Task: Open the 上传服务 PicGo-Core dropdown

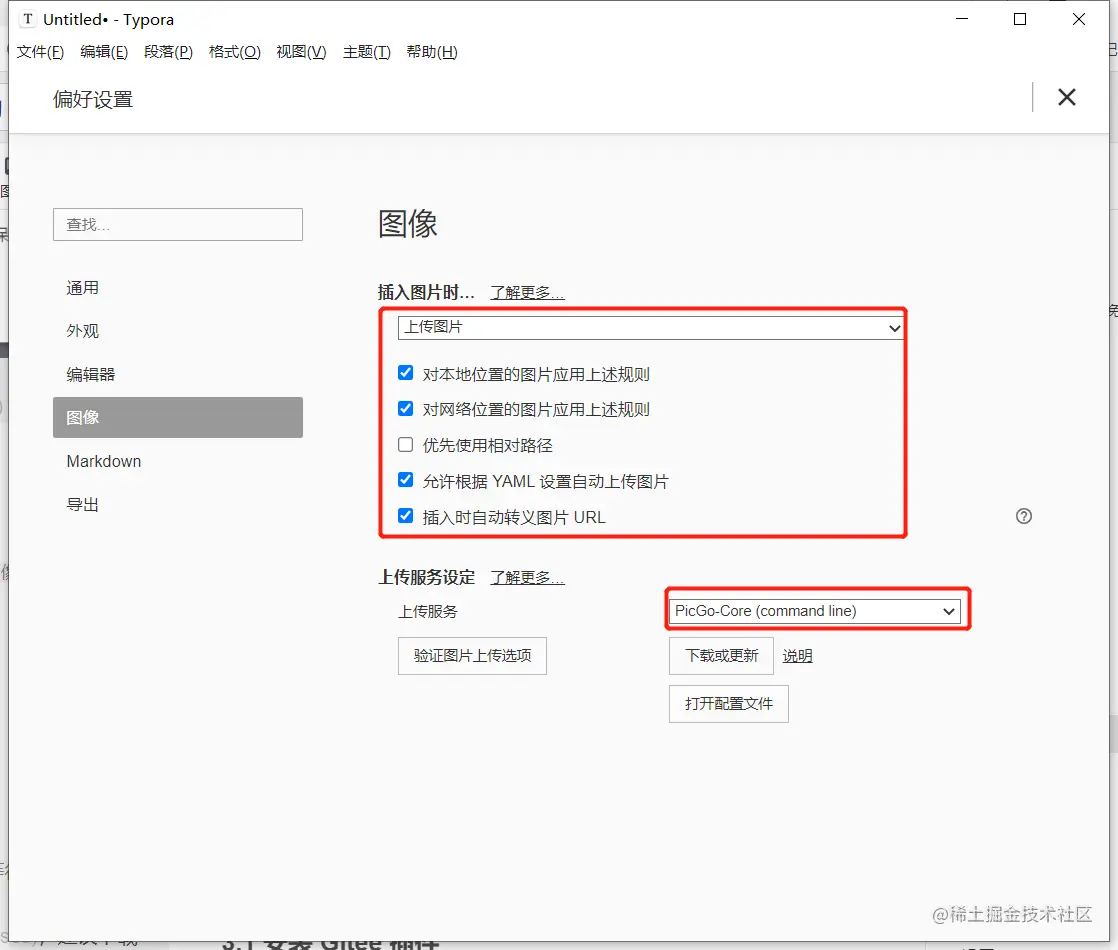Action: 816,609
